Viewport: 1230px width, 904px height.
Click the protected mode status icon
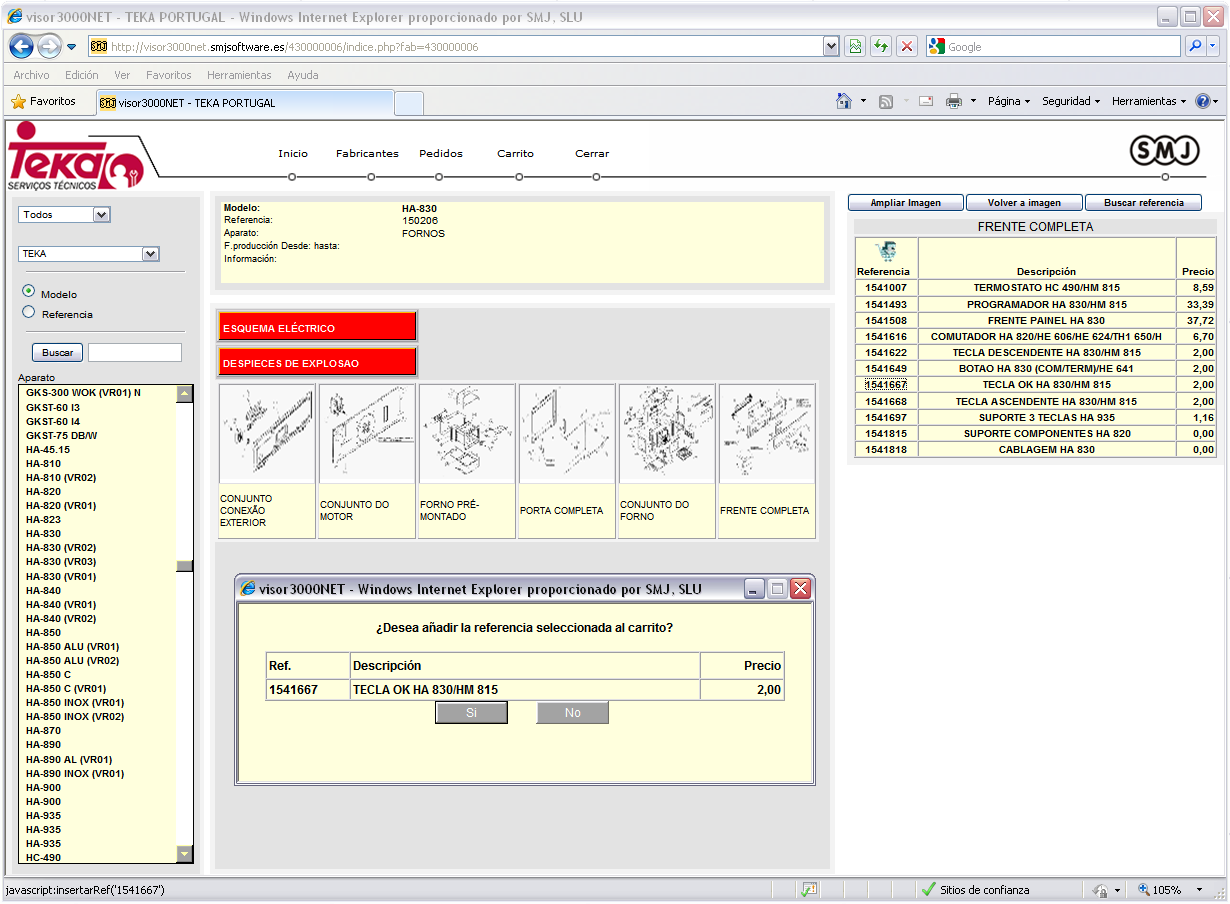(x=1100, y=890)
